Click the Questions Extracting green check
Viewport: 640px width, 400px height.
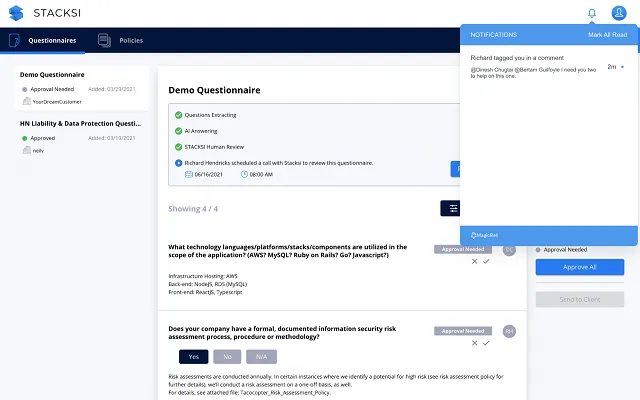click(x=178, y=115)
